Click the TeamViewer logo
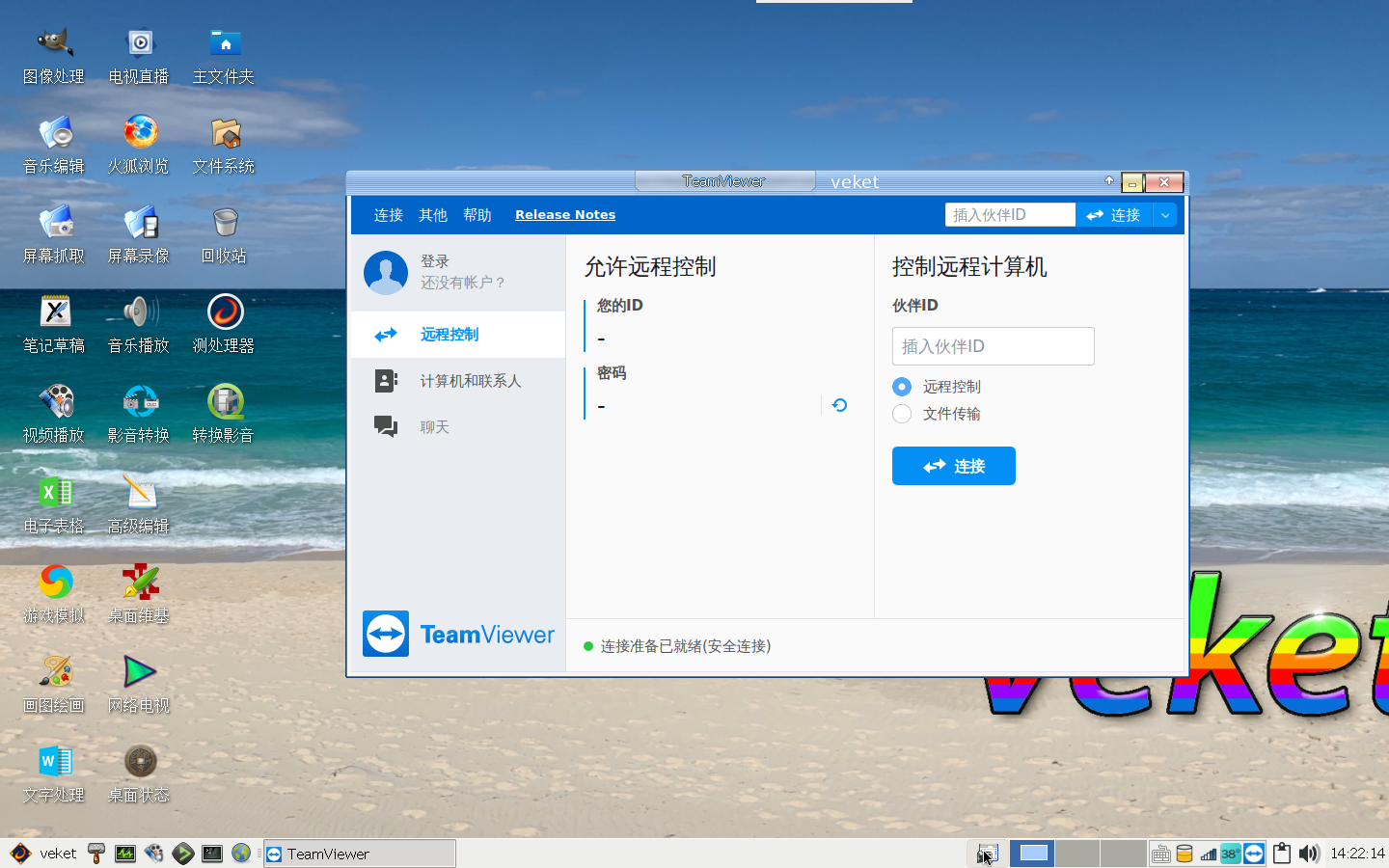The image size is (1389, 868). (x=459, y=634)
